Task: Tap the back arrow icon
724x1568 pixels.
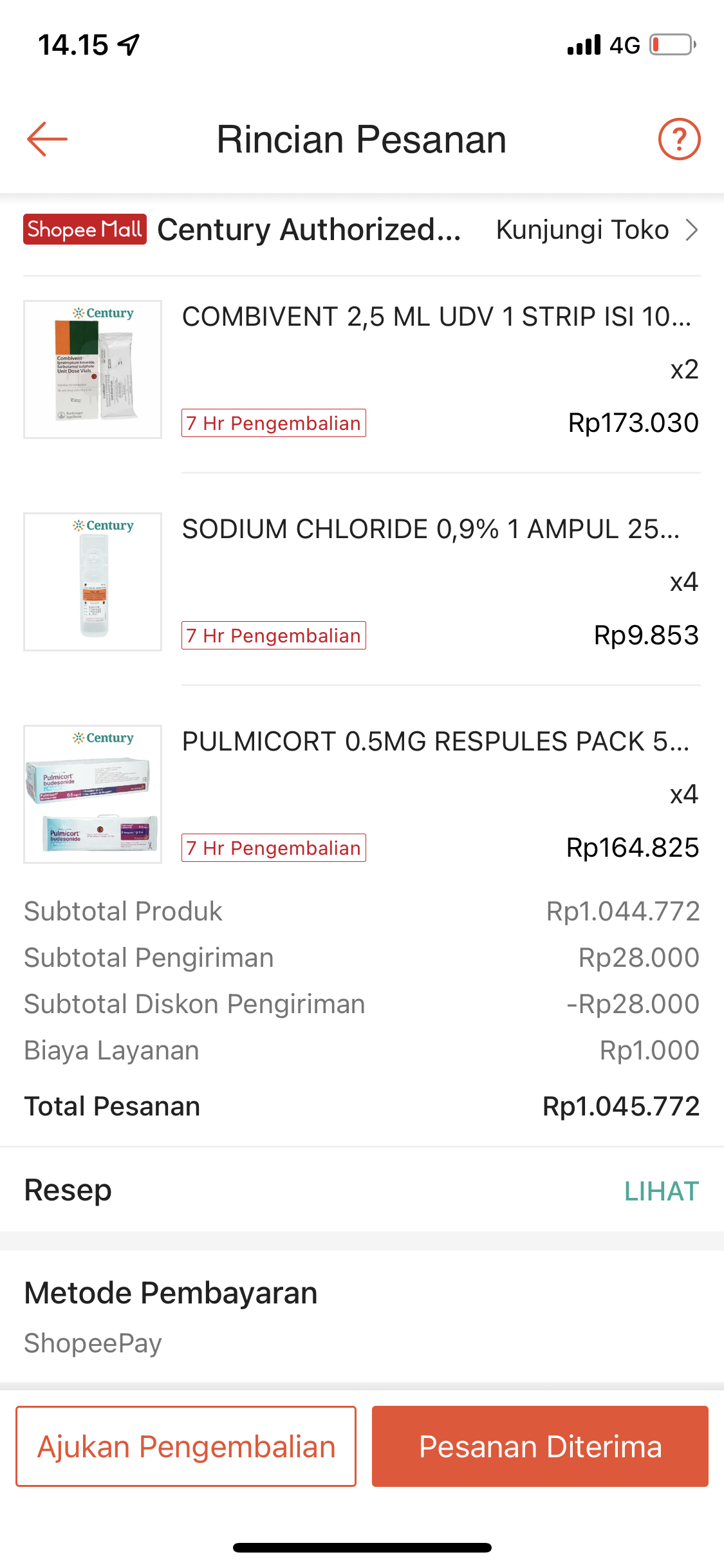Action: 47,139
